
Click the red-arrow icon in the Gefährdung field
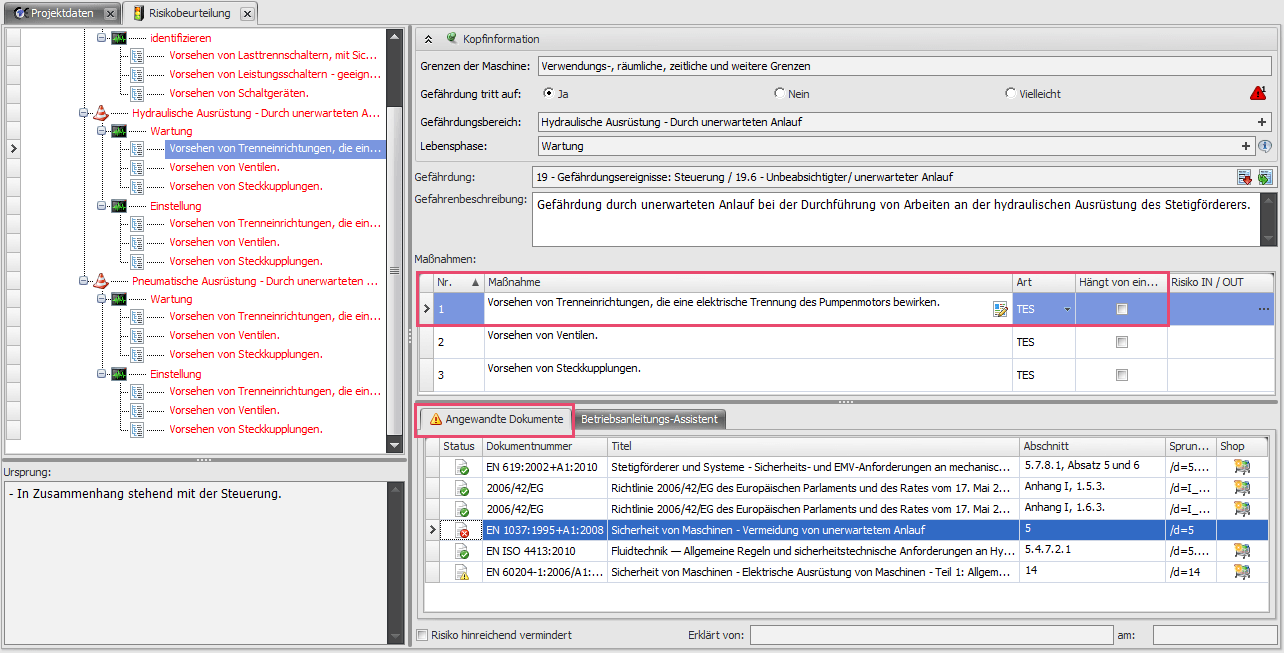pos(1245,177)
